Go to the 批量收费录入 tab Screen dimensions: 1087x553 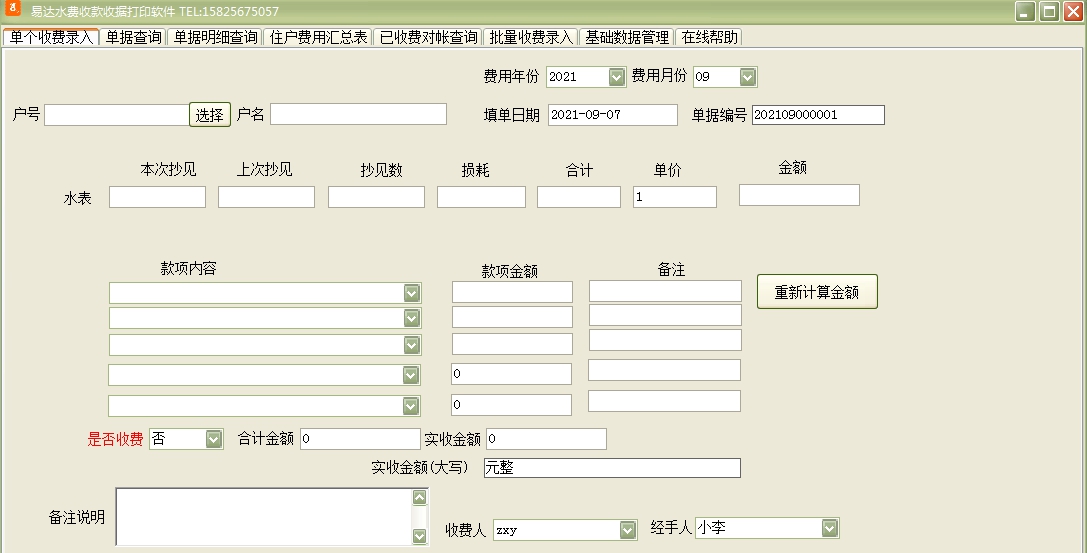(531, 37)
